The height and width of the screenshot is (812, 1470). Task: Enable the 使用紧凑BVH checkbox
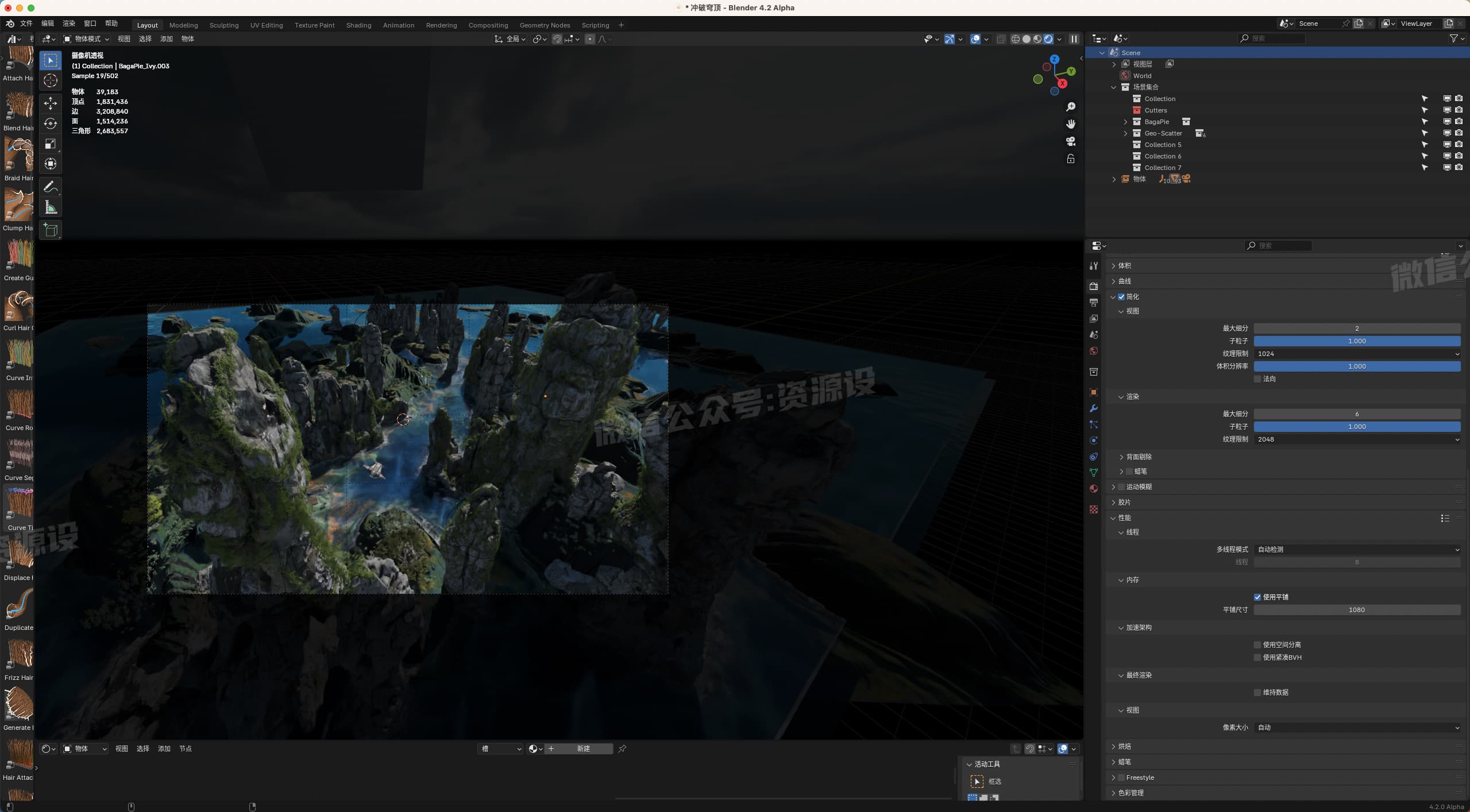(1257, 658)
